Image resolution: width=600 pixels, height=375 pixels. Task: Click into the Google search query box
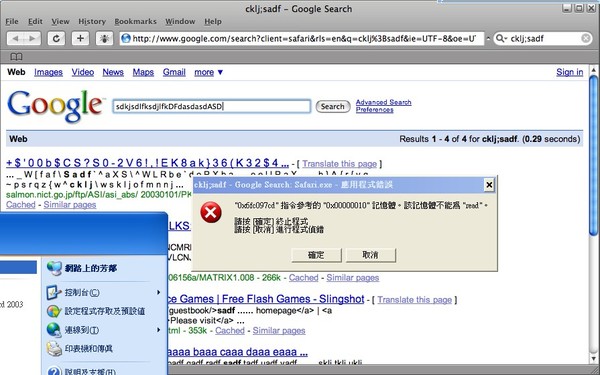212,106
